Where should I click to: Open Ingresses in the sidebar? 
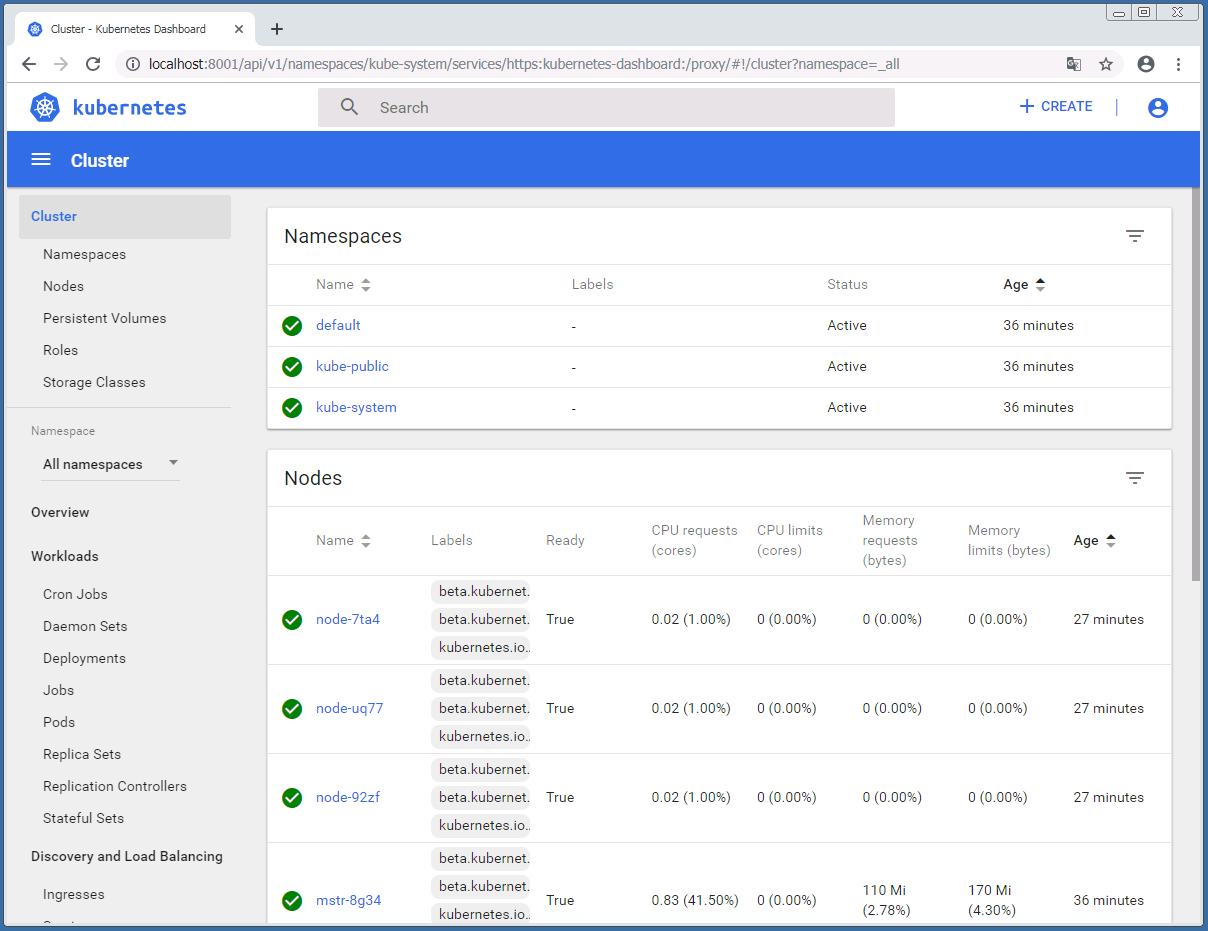(74, 895)
